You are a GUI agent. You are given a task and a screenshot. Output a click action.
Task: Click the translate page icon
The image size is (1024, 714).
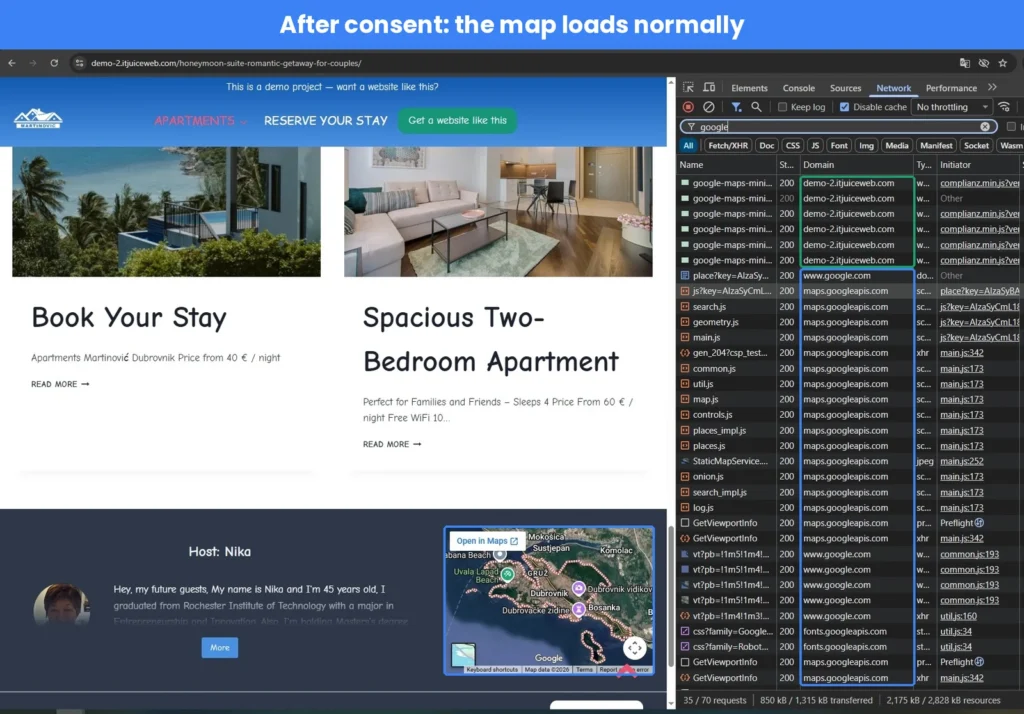click(965, 63)
